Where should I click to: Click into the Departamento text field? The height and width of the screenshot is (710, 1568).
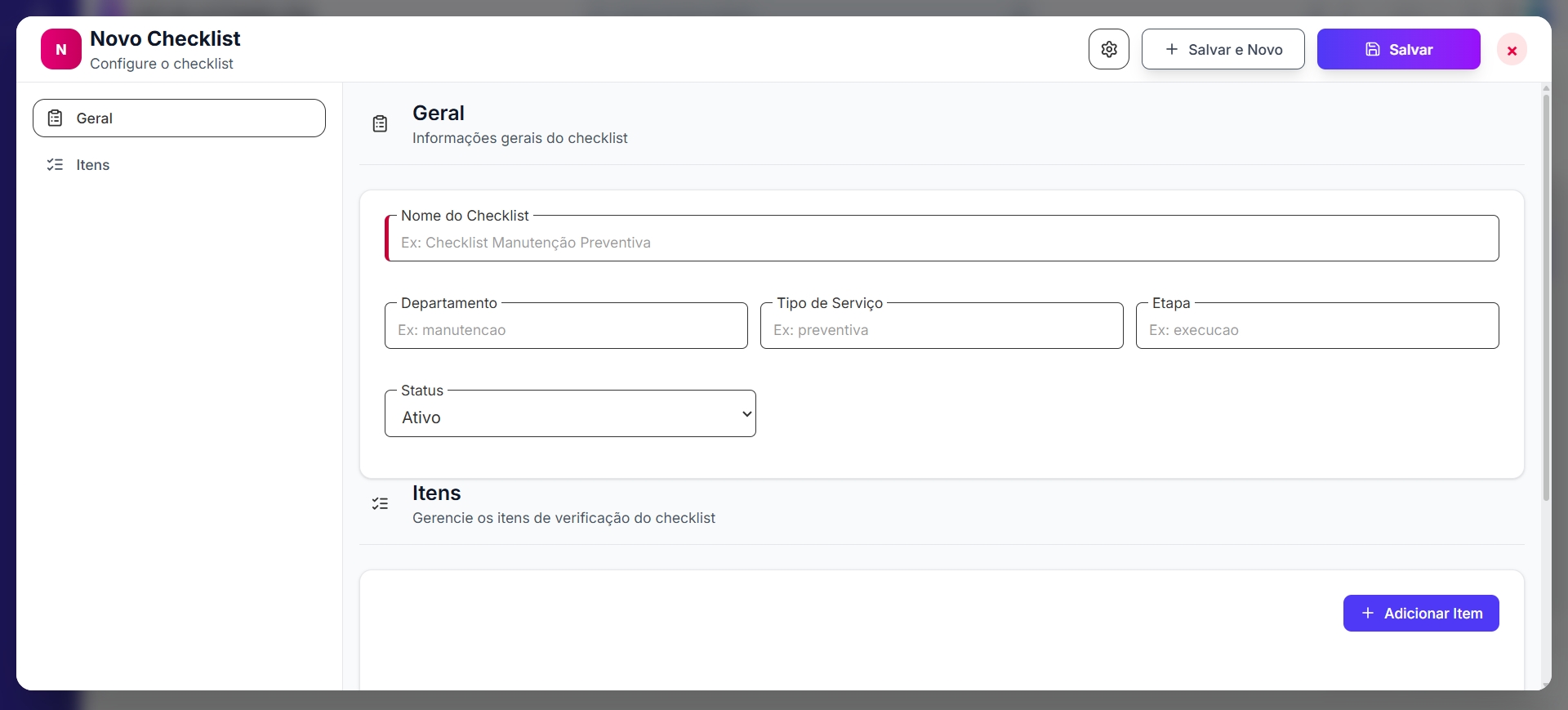(566, 330)
